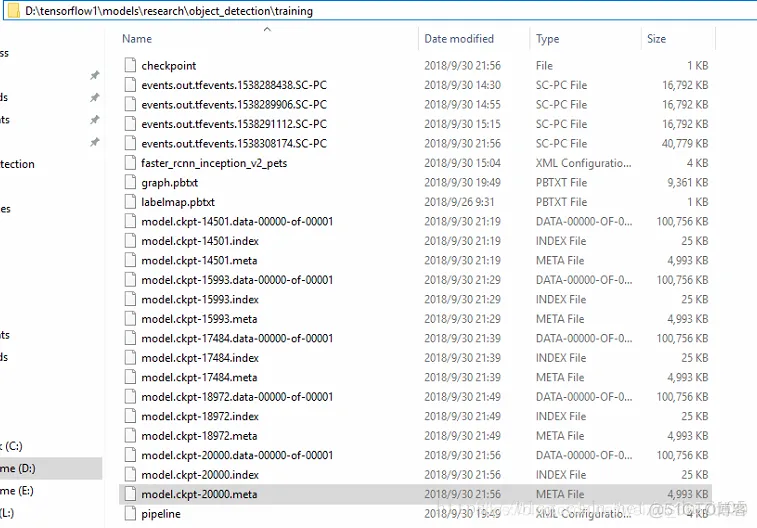757x528 pixels.
Task: Select icon of model.ckpt-14501.data-00000-of-00001
Action: [130, 221]
